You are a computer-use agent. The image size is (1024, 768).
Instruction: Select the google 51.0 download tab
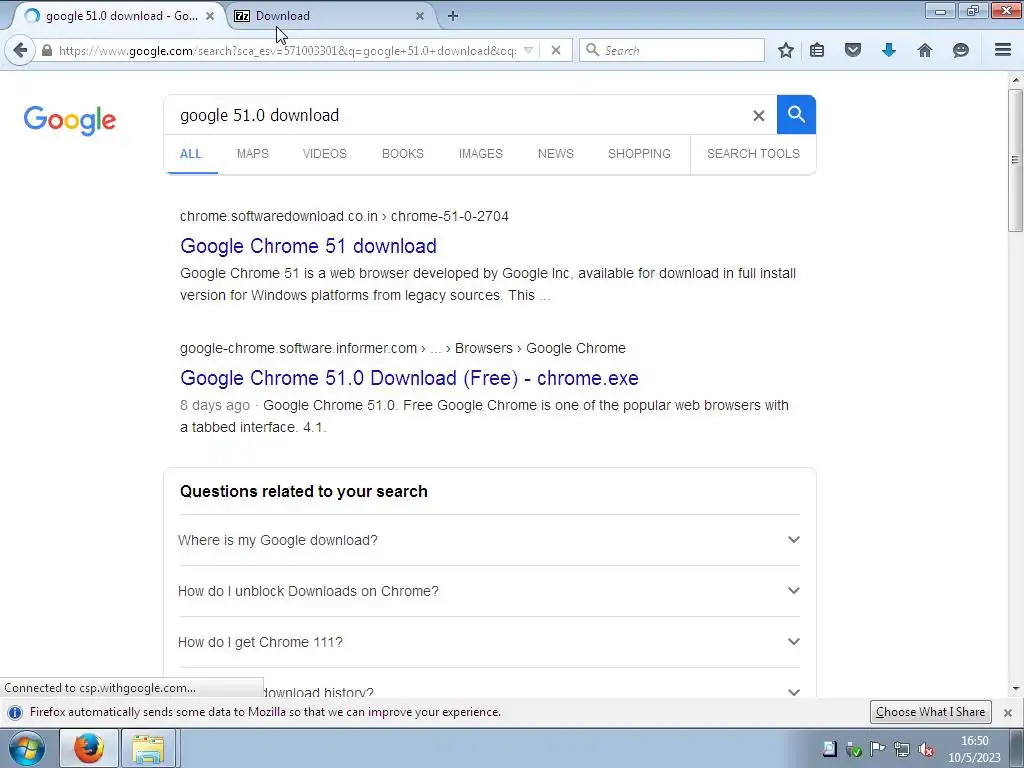coord(118,16)
